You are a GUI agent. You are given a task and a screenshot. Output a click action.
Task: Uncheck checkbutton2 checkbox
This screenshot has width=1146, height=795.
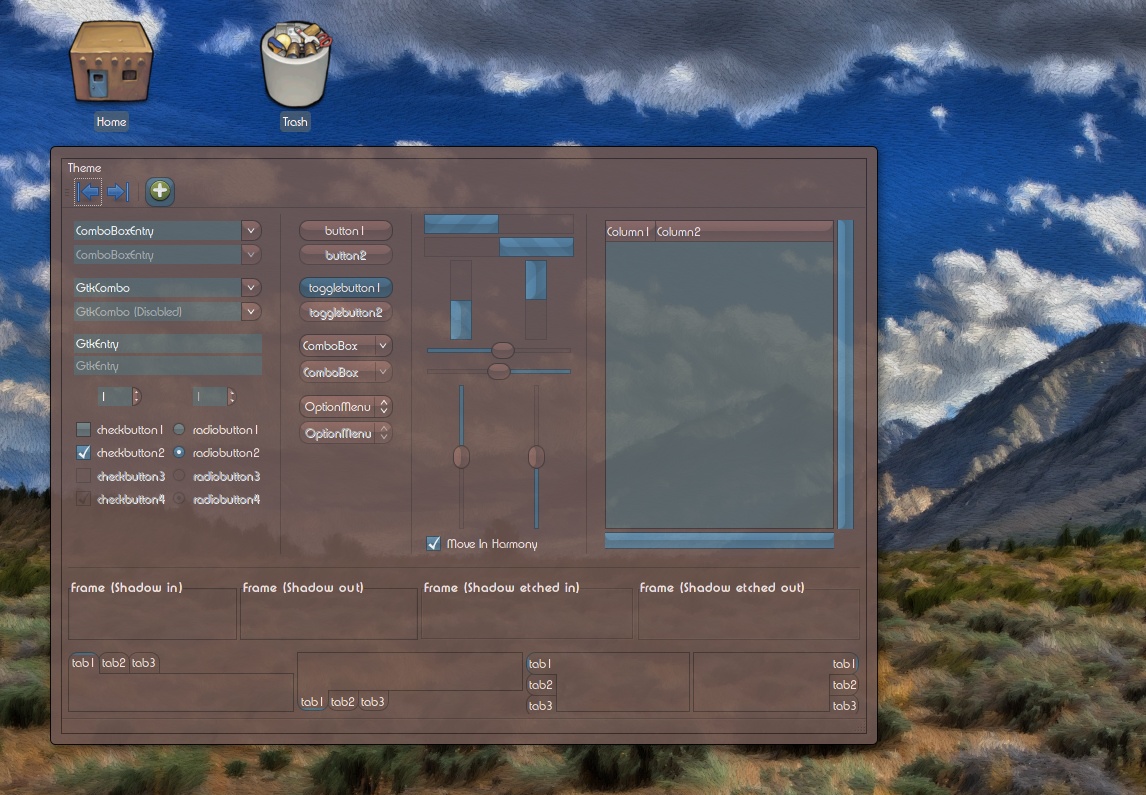click(83, 453)
